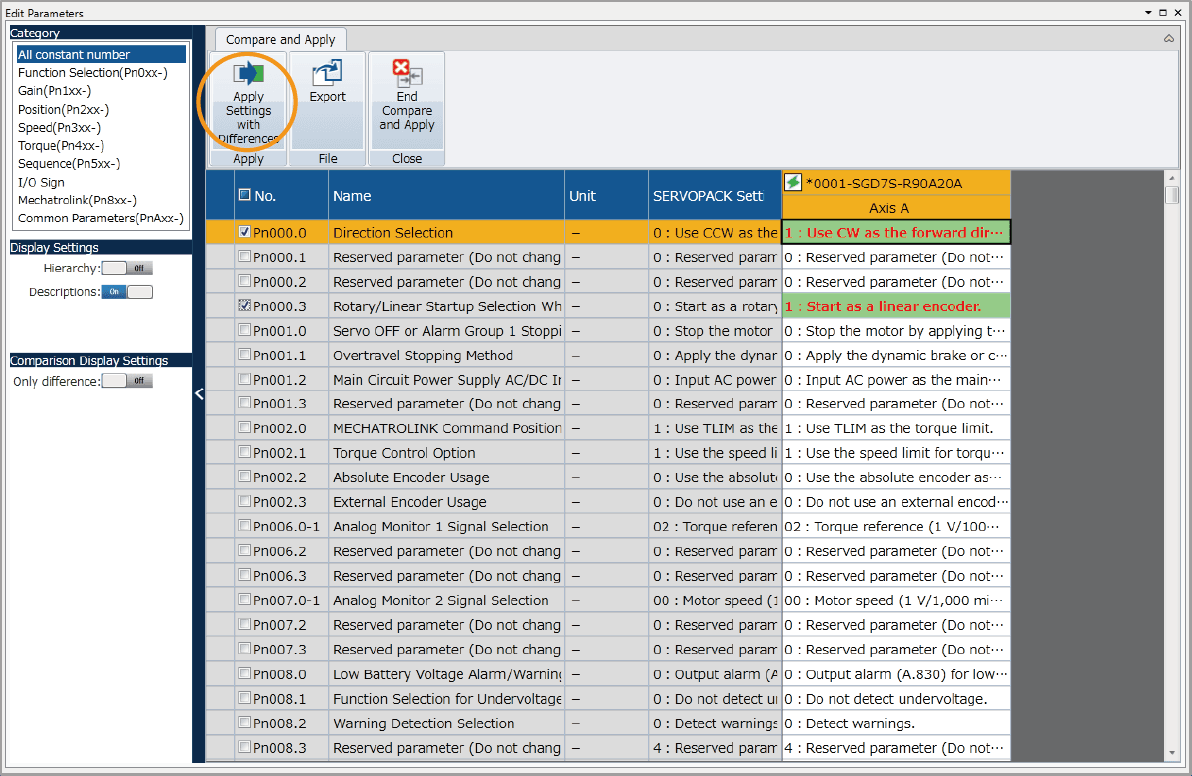Click Axis A value for Direction Selection
The height and width of the screenshot is (776, 1192).
point(895,233)
